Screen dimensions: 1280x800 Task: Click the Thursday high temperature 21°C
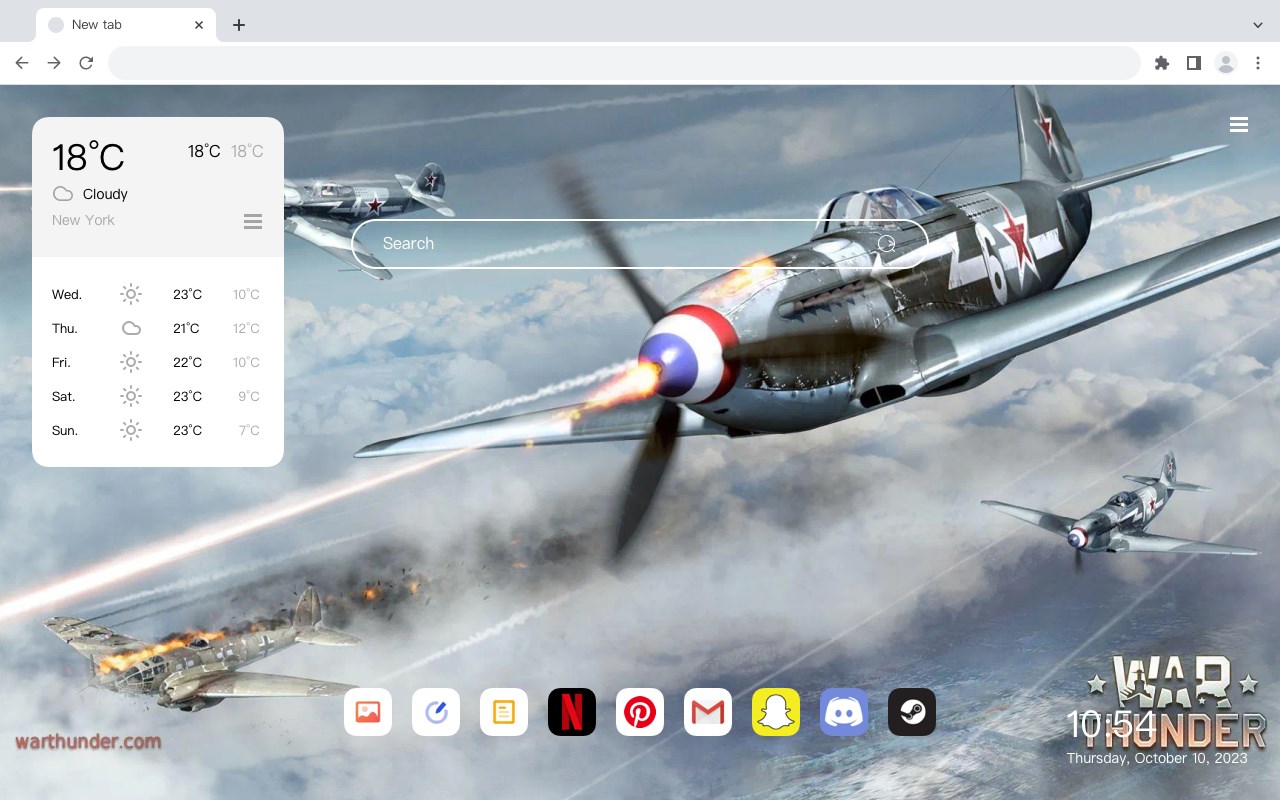click(187, 328)
